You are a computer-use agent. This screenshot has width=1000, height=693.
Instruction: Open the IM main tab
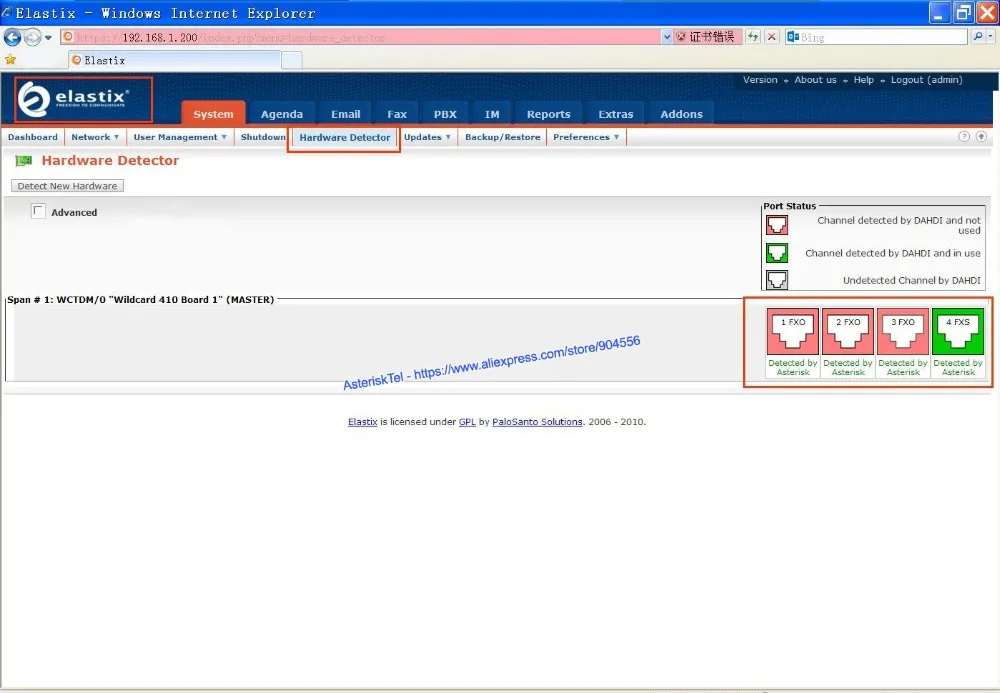coord(492,114)
